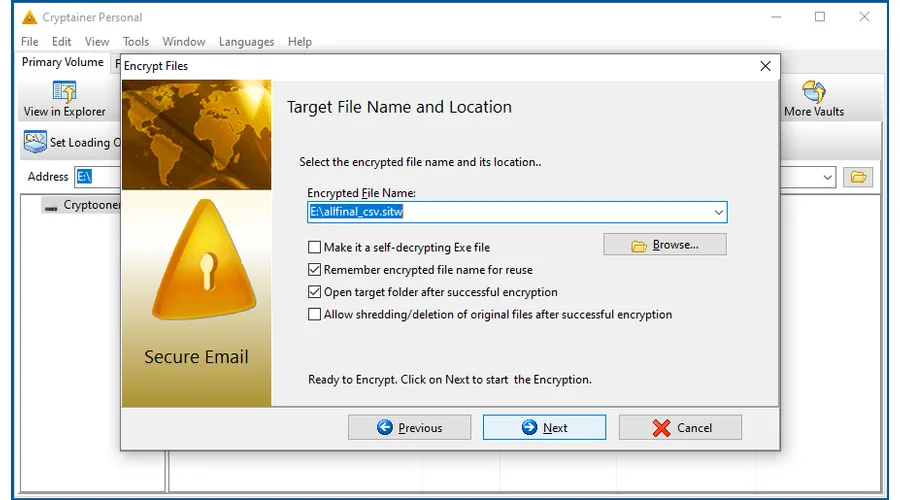Image resolution: width=900 pixels, height=500 pixels.
Task: Switch to the Primary Volume tab
Action: point(63,62)
